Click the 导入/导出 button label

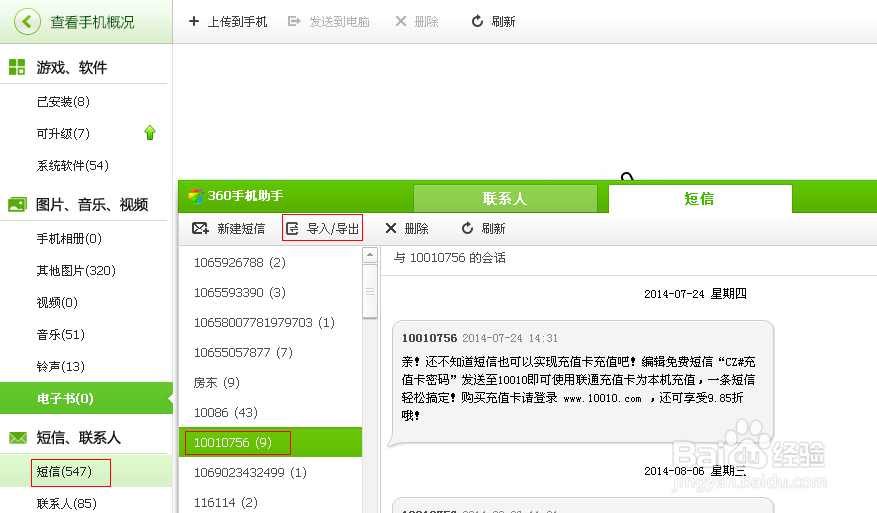click(333, 229)
